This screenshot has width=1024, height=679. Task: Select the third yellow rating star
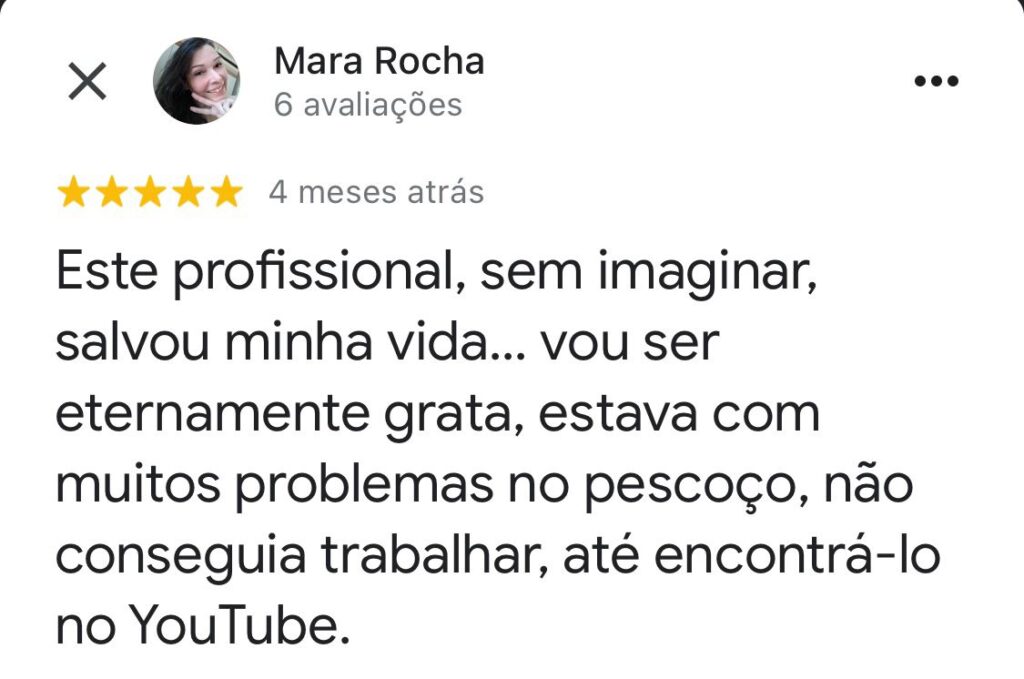click(x=150, y=192)
